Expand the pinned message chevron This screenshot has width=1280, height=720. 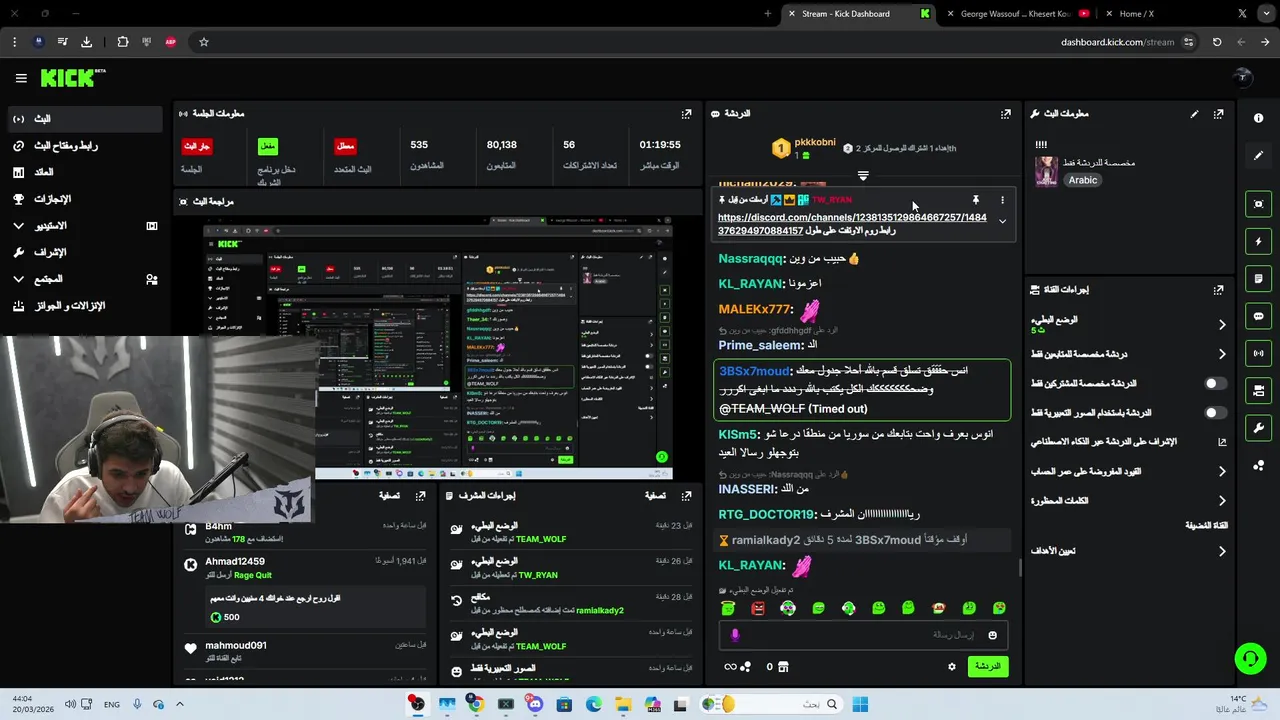click(1002, 222)
